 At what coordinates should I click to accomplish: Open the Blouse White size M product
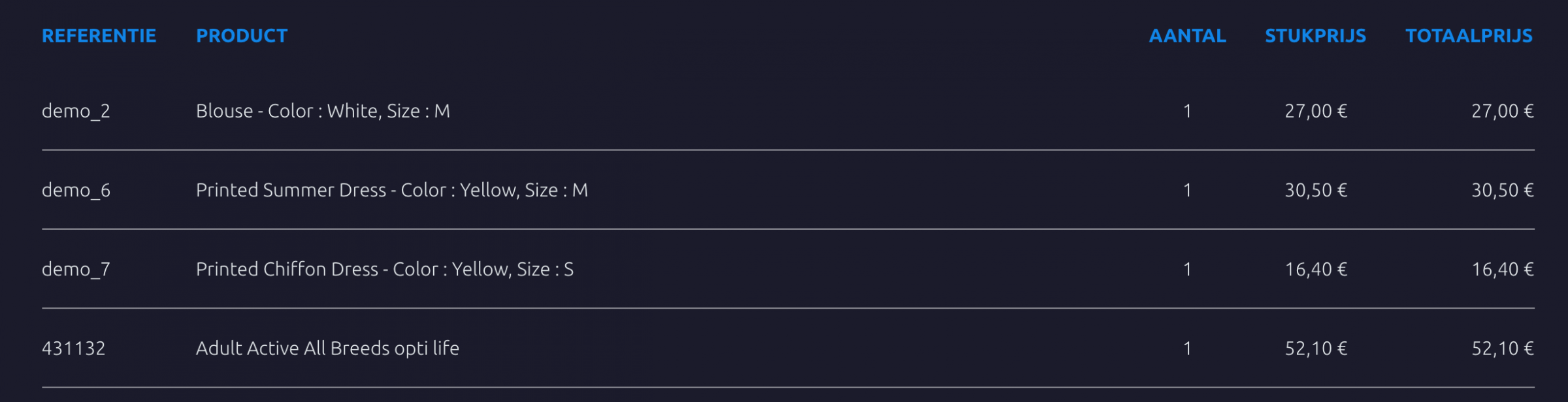point(323,112)
